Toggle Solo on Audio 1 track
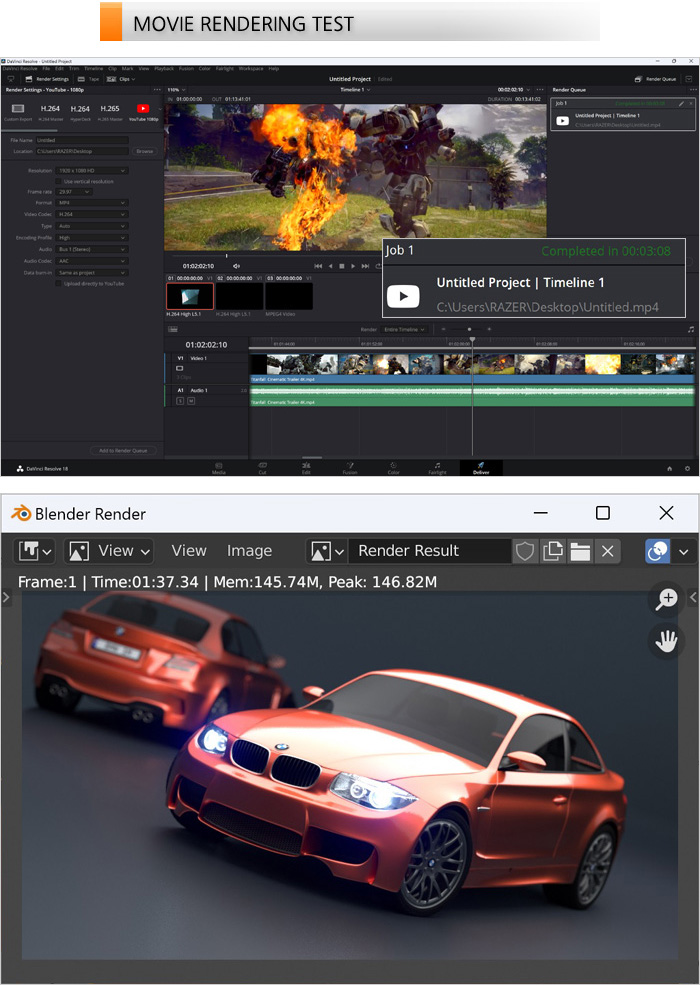Screen dimensions: 700x988 point(180,401)
